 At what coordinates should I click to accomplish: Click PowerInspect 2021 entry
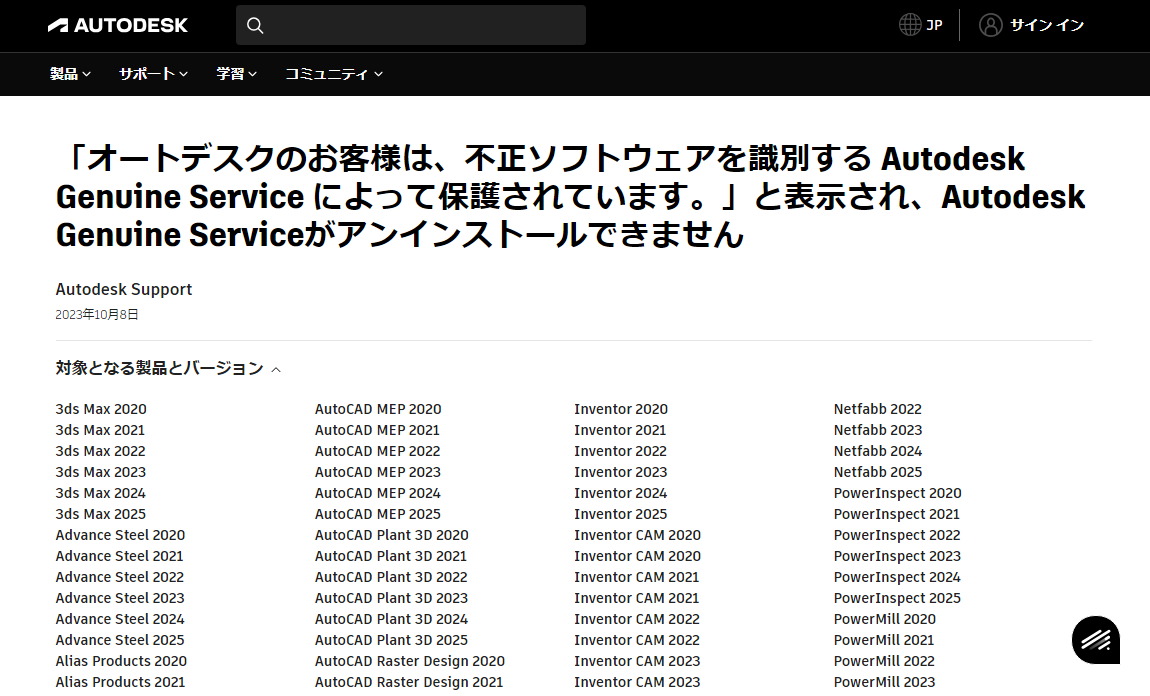click(896, 514)
